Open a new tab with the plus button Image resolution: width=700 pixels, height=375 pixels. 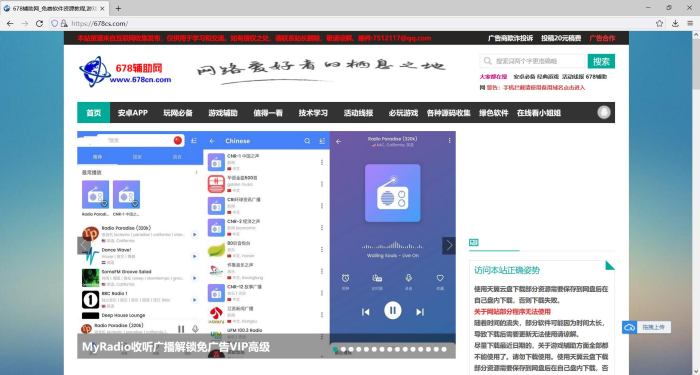click(x=118, y=8)
